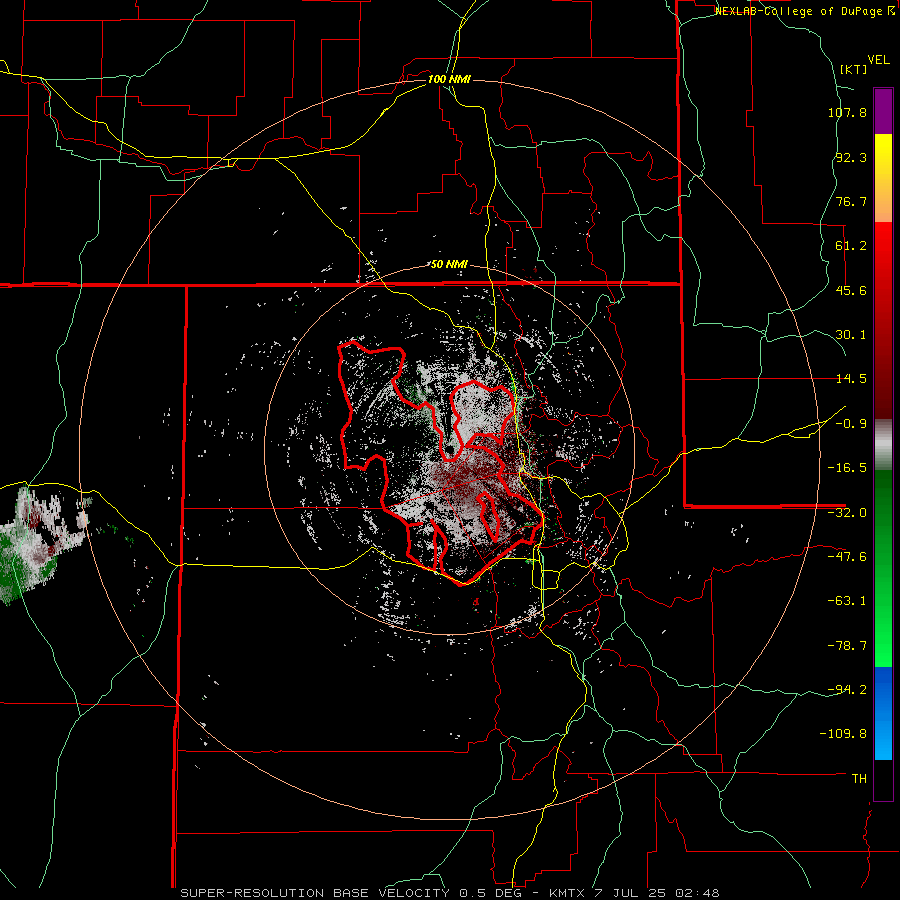The height and width of the screenshot is (900, 900).
Task: Click the -16.5 velocity scale value
Action: (x=847, y=468)
